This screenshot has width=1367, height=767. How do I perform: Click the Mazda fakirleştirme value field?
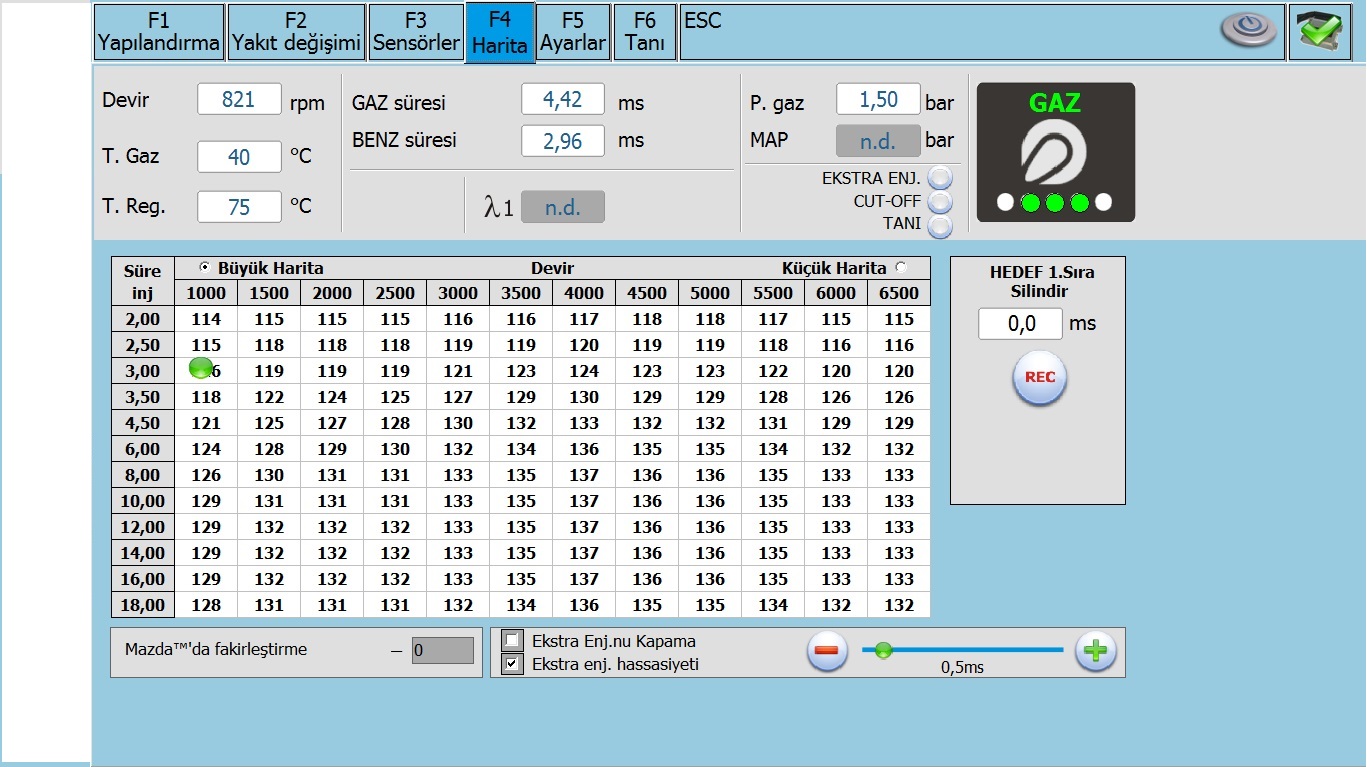pos(443,650)
